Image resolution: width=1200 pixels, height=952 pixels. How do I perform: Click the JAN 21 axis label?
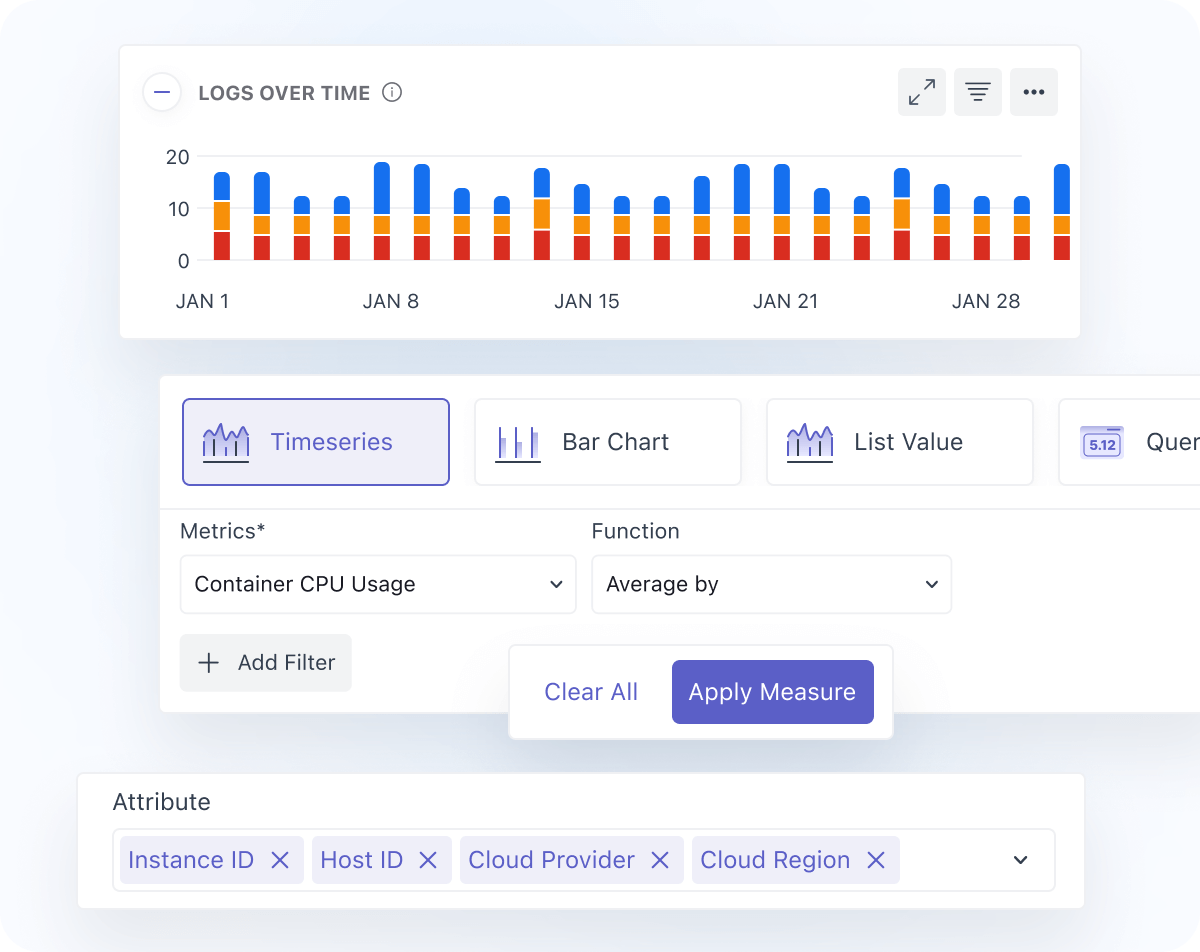tap(786, 301)
